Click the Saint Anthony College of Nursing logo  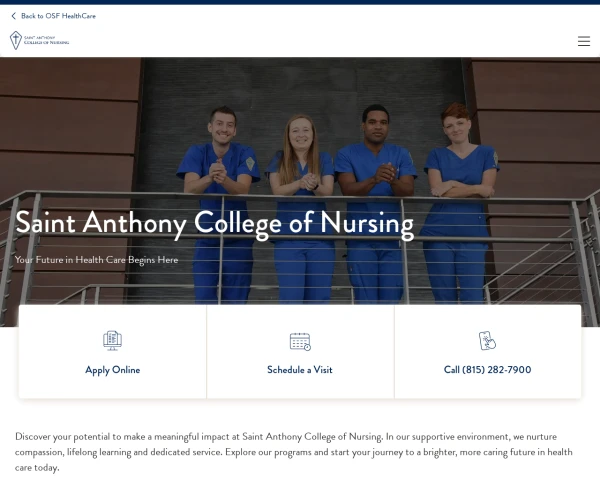click(x=39, y=40)
